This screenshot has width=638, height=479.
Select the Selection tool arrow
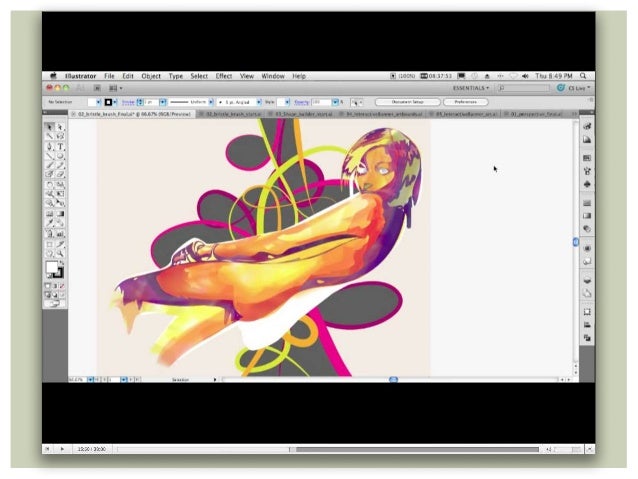[x=50, y=127]
